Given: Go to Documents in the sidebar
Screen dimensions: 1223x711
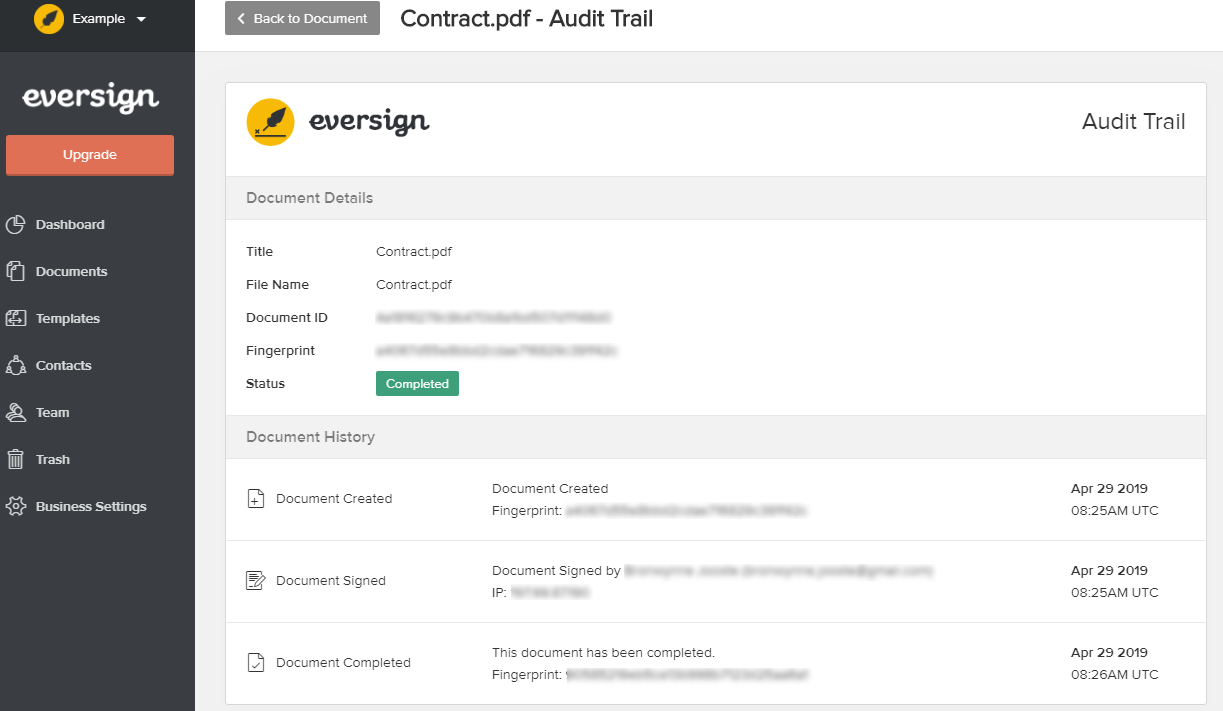Looking at the screenshot, I should tap(71, 272).
